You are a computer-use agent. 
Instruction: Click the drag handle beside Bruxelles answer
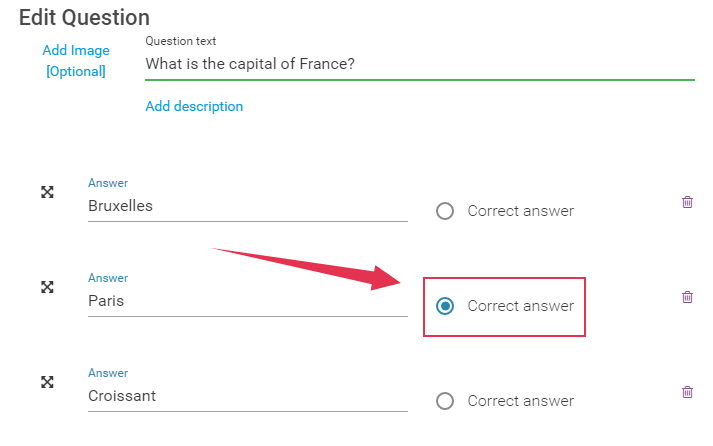(47, 192)
